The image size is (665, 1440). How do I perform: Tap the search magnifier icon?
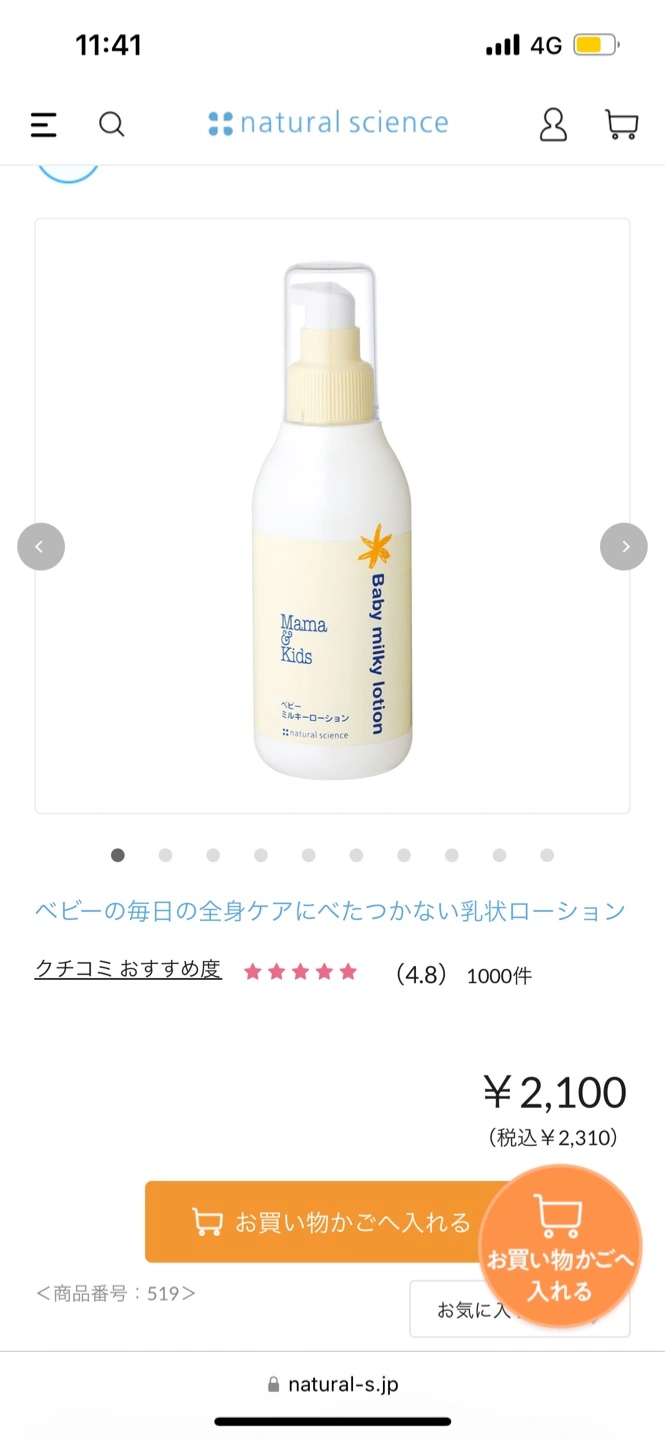pos(111,125)
